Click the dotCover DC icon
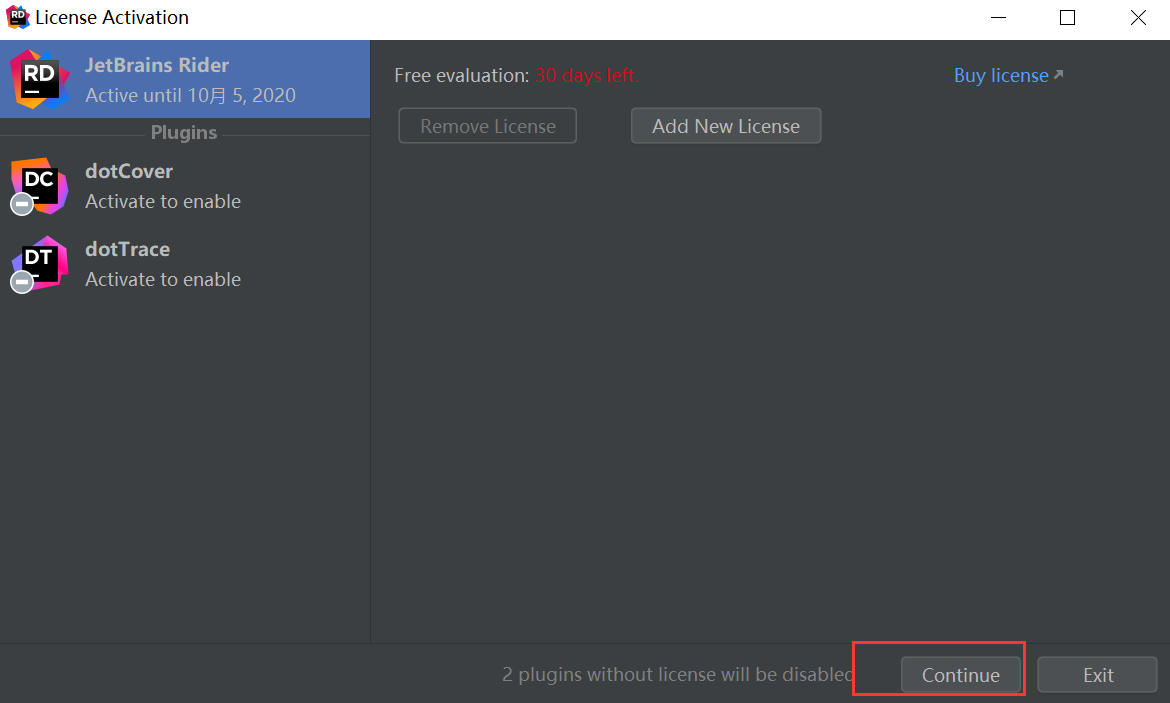Viewport: 1170px width, 703px height. pyautogui.click(x=40, y=186)
